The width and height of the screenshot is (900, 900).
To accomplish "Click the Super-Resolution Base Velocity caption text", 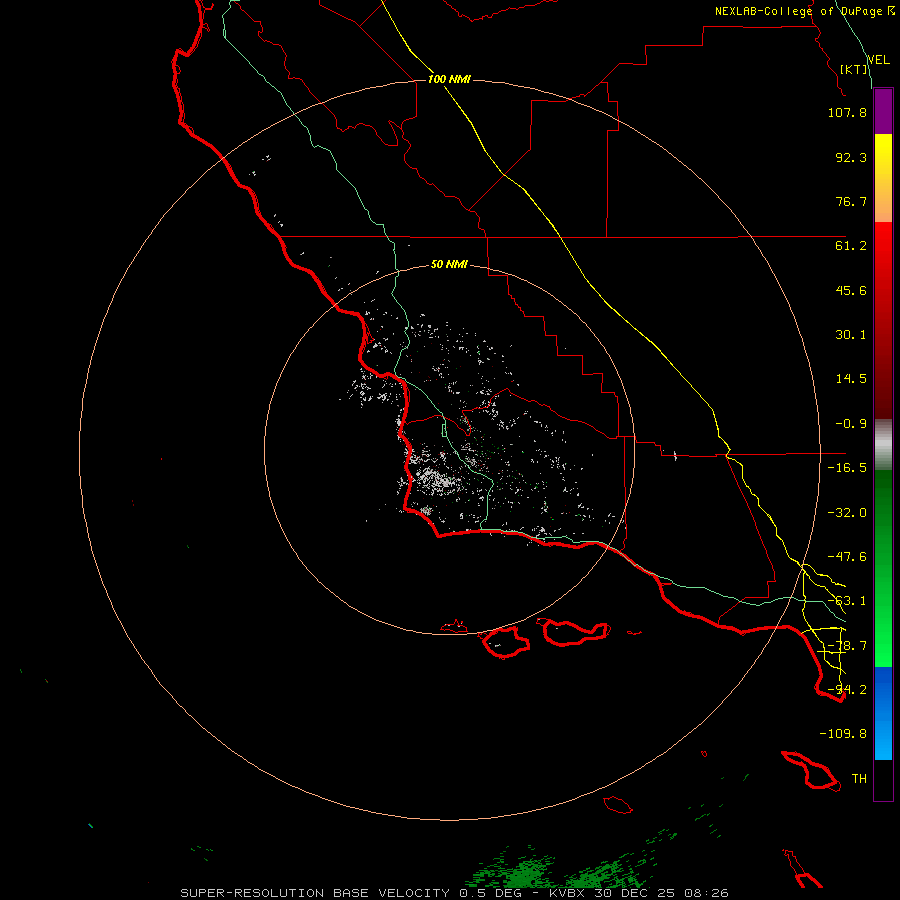I will [x=454, y=893].
